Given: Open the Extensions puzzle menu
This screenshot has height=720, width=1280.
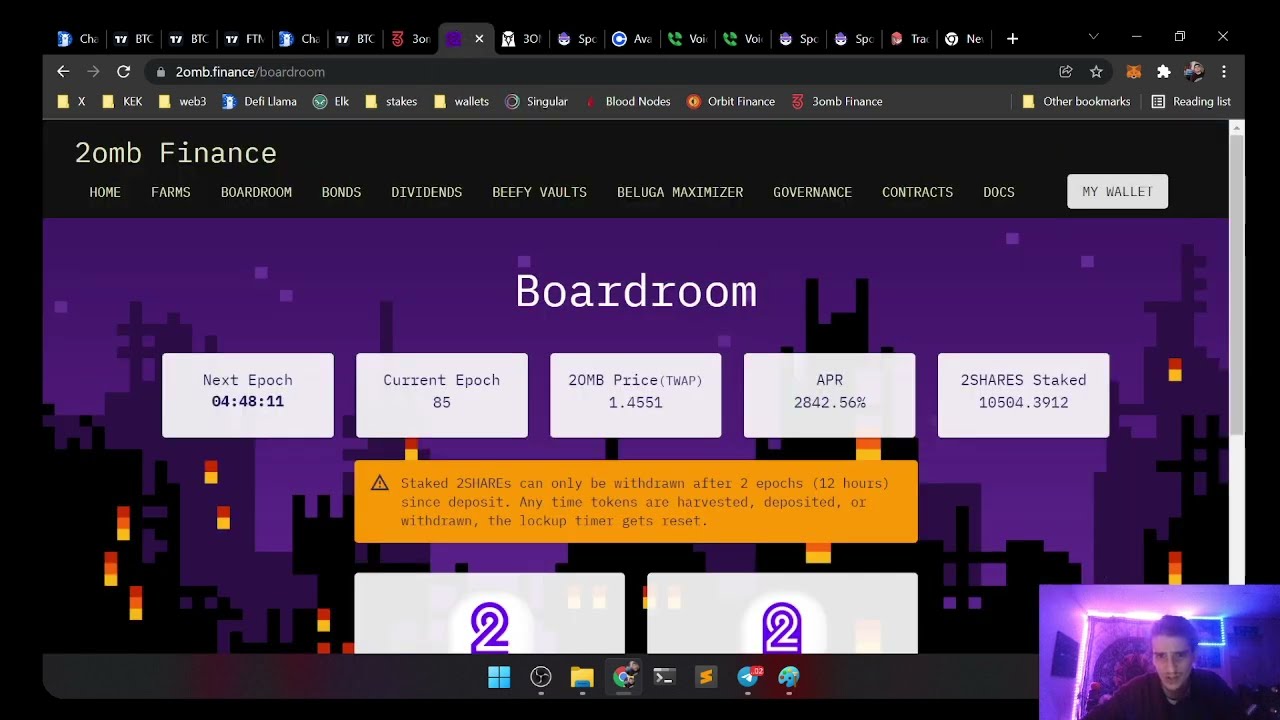Looking at the screenshot, I should coord(1163,71).
